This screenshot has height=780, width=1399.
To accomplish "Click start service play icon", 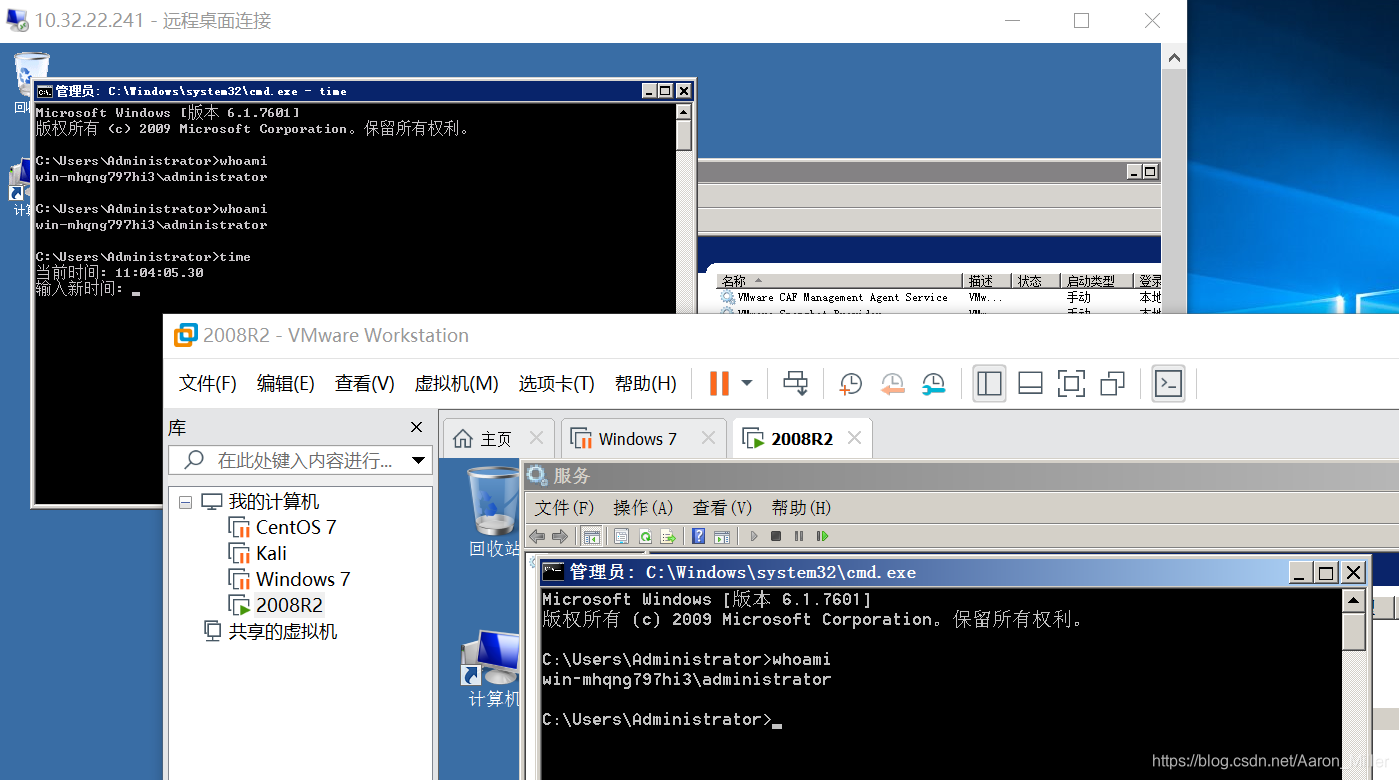I will pos(754,537).
